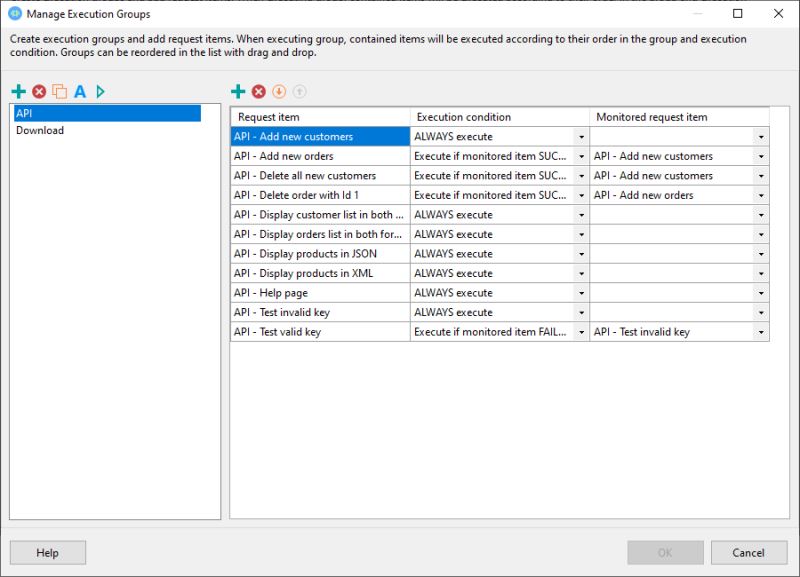Select row API - Delete all new customers
Viewport: 800px width, 577px height.
[320, 176]
